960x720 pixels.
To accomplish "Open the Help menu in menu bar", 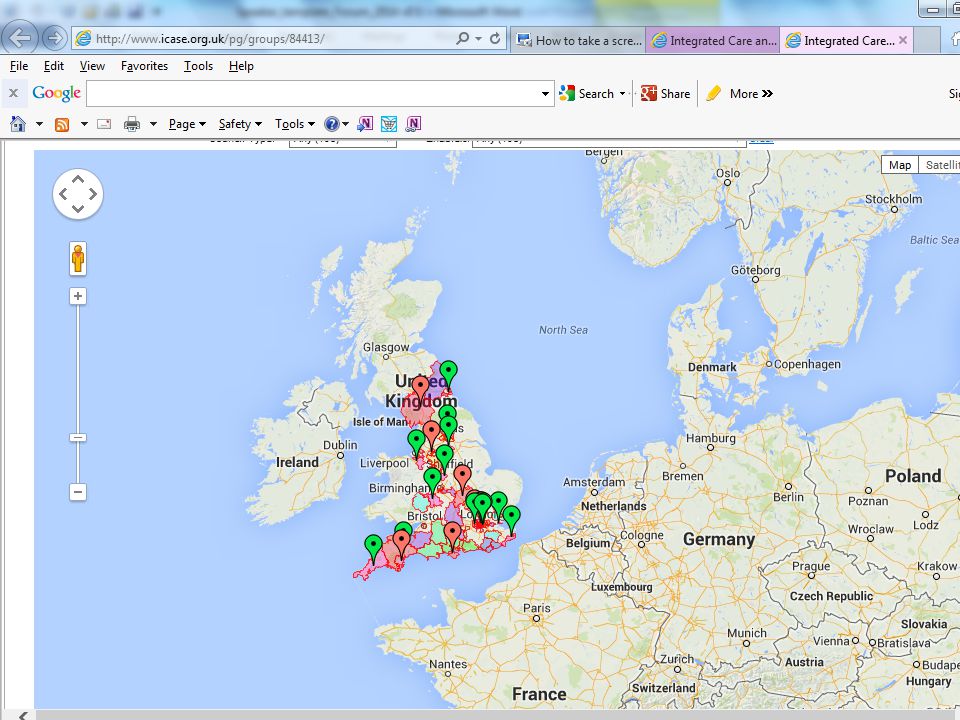I will coord(241,66).
